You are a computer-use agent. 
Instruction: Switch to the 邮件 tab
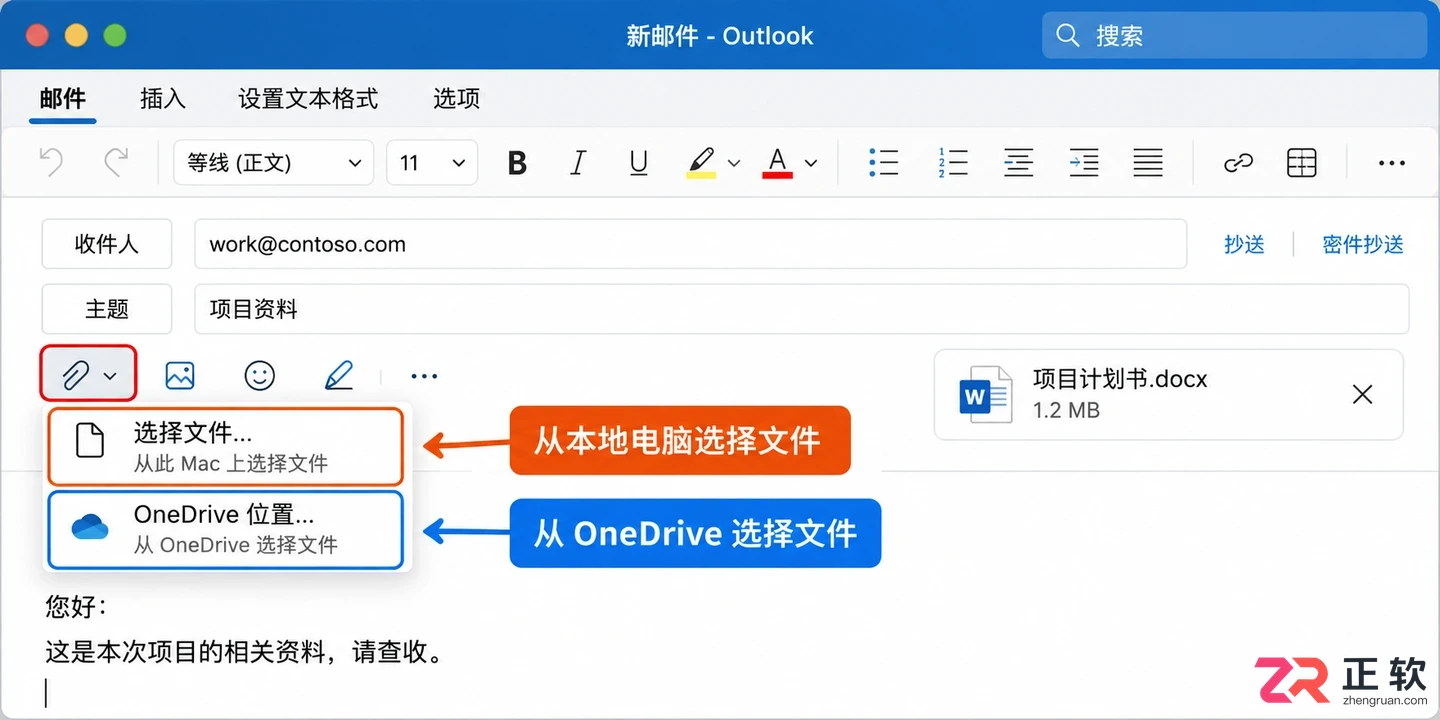click(63, 98)
